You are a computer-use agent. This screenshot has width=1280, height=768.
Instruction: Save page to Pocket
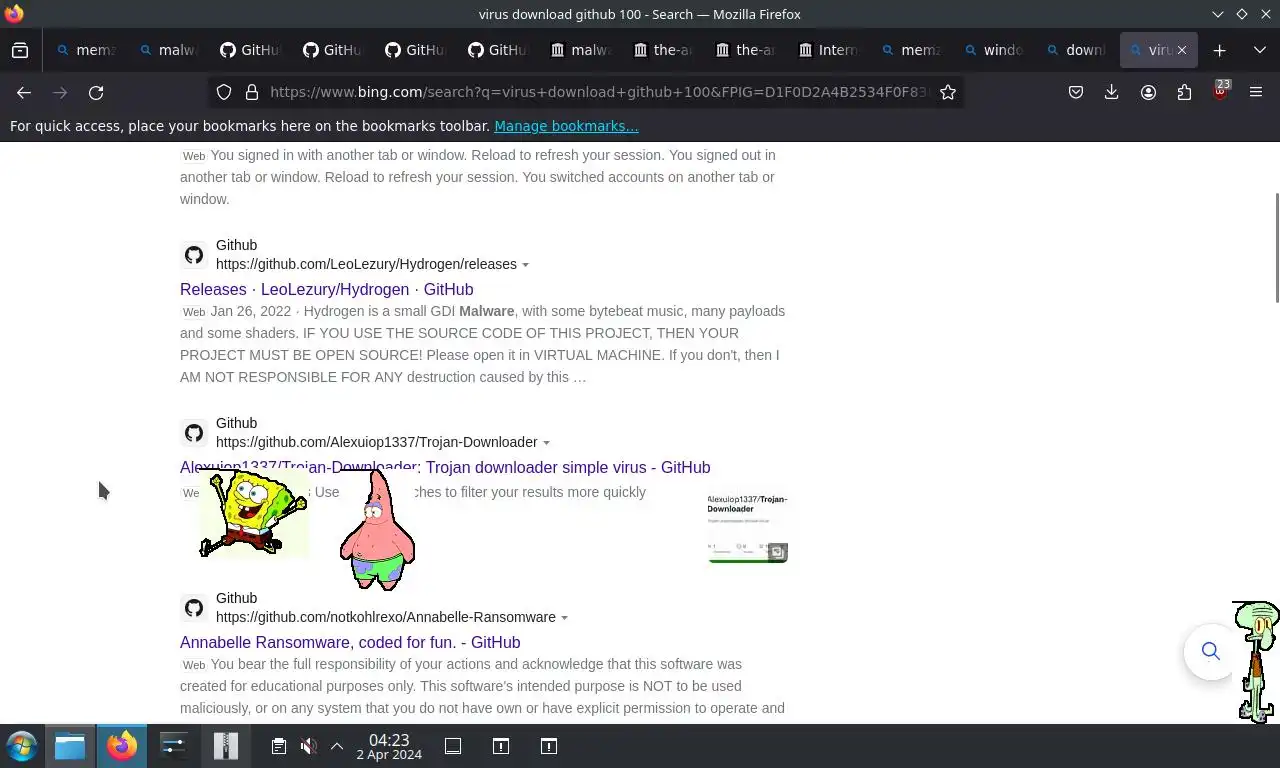1076,92
